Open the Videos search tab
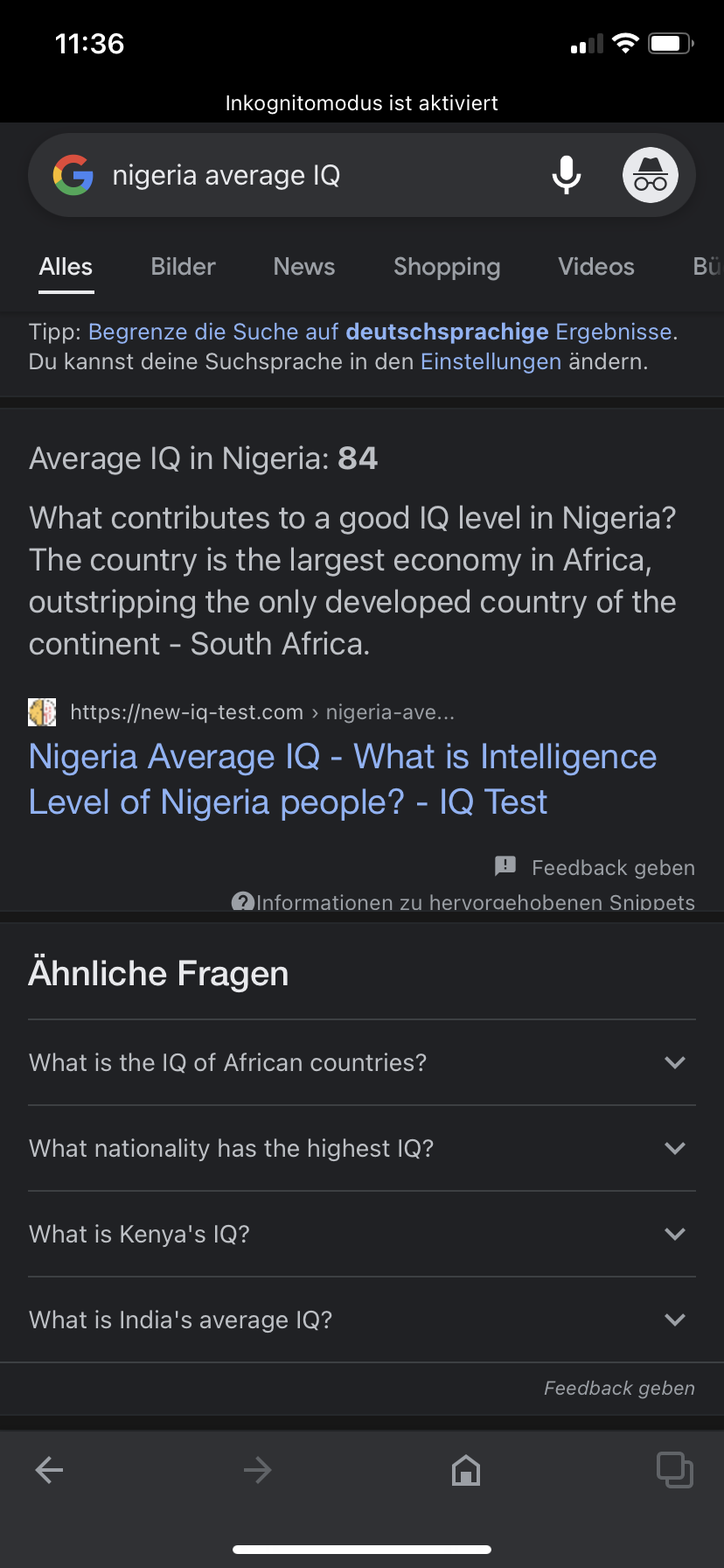 tap(596, 267)
